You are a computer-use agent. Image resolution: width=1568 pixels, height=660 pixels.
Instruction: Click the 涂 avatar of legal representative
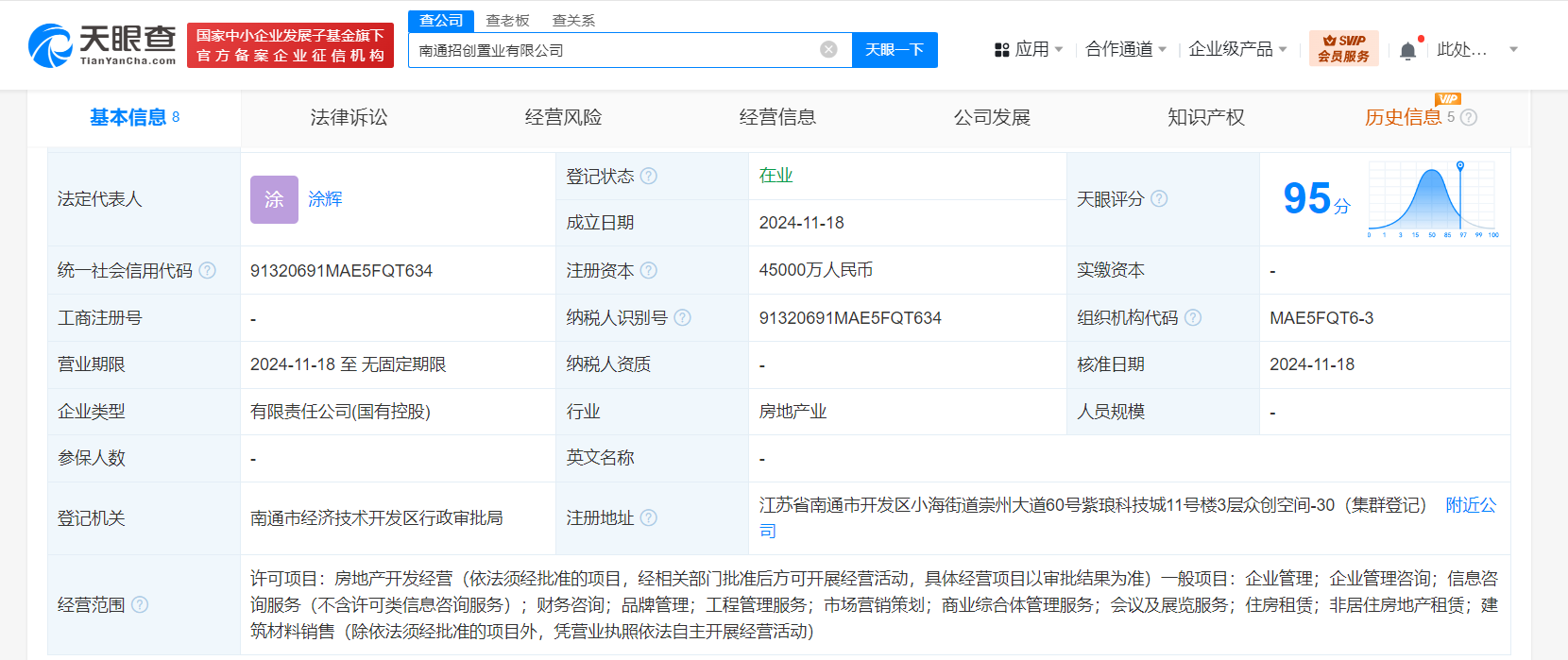pos(274,199)
